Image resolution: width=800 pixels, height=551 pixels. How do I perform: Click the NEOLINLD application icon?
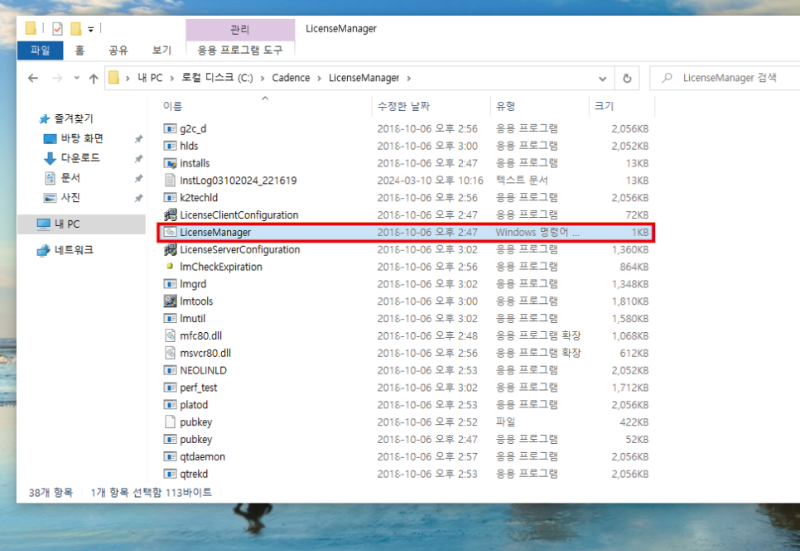[170, 370]
